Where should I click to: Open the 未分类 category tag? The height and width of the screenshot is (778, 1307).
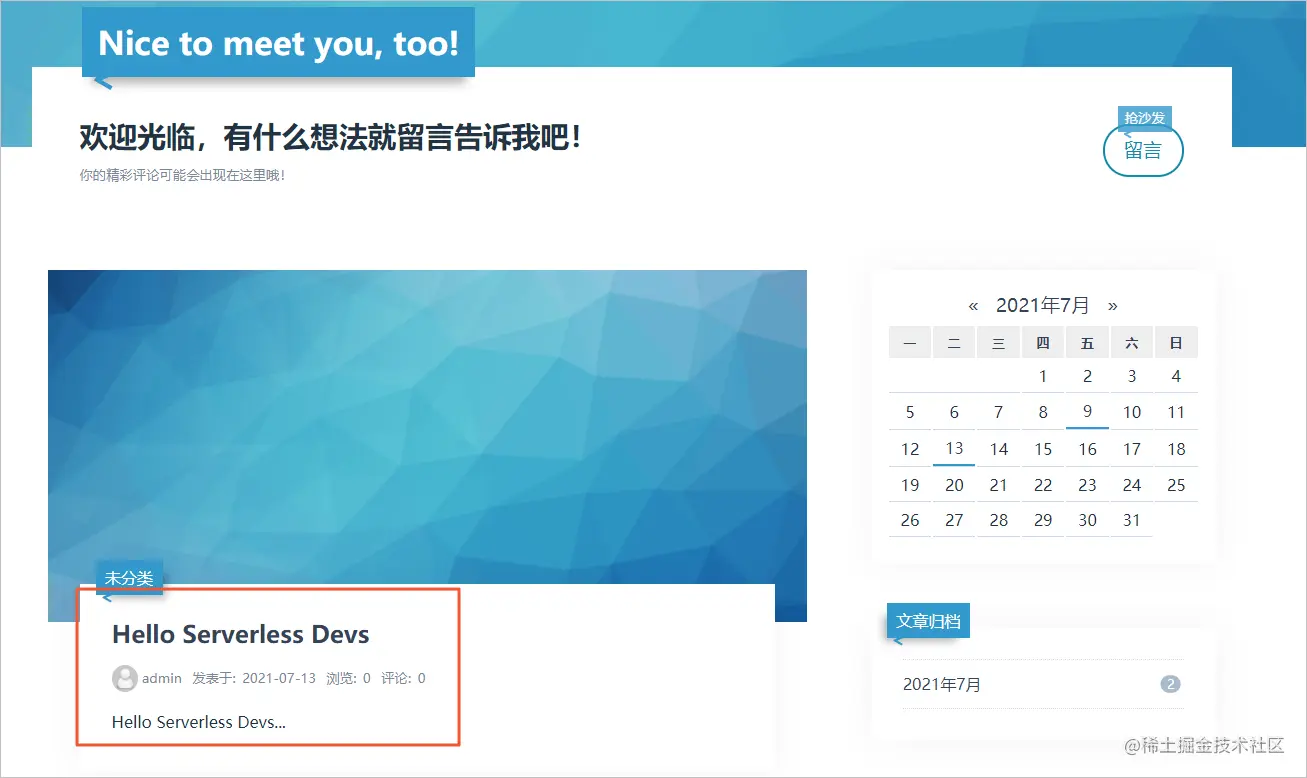point(129,578)
